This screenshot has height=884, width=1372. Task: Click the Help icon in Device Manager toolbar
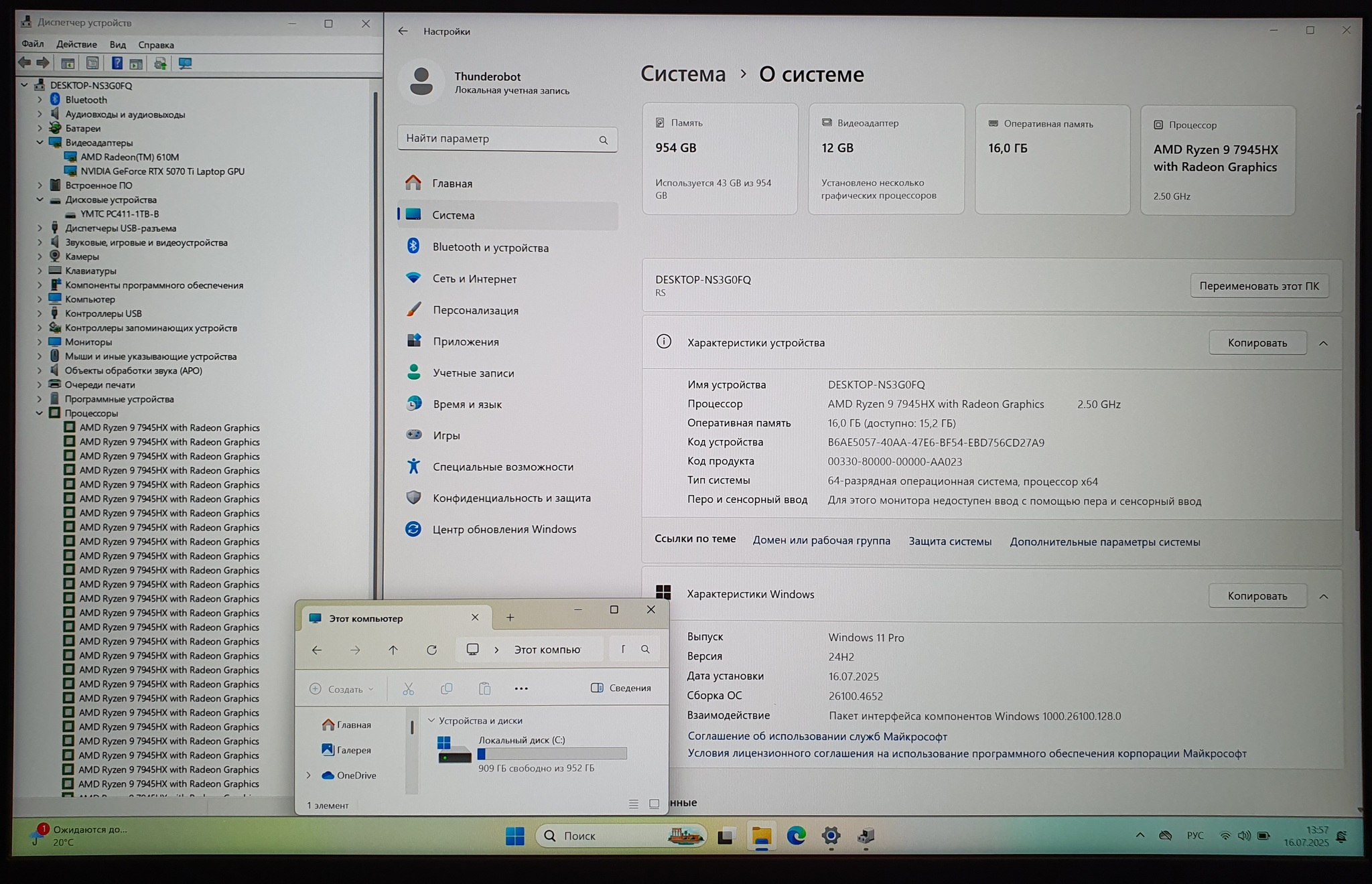117,63
